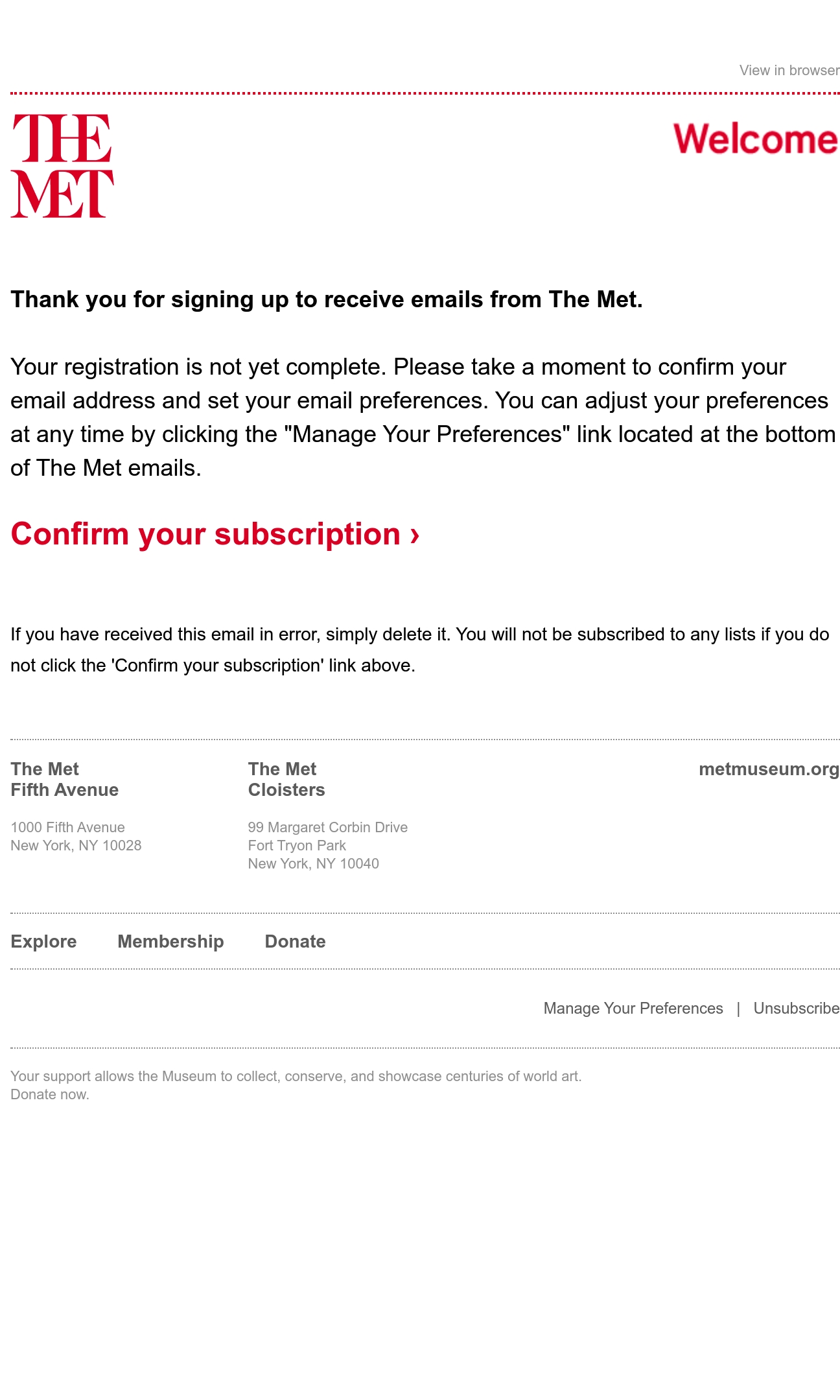840x1400 pixels.
Task: Open the View in browser link
Action: click(x=789, y=71)
